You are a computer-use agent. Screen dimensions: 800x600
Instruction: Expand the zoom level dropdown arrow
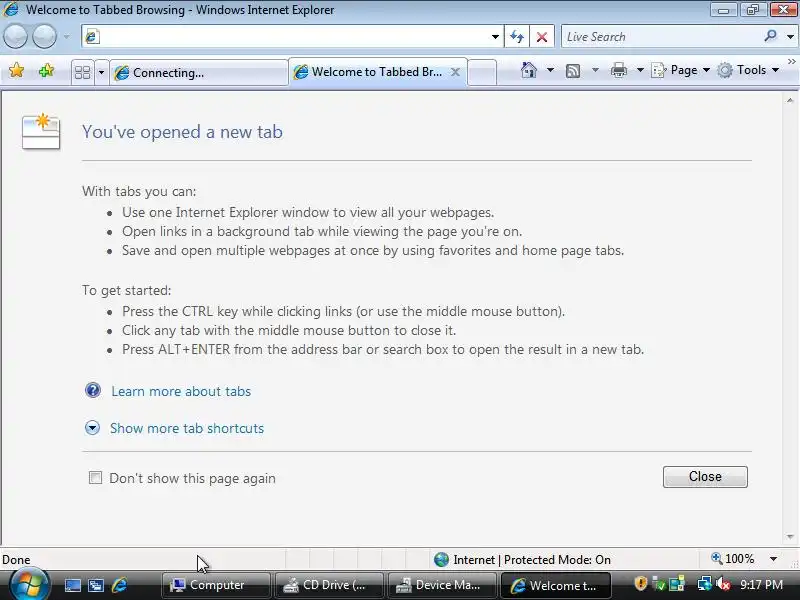click(773, 559)
